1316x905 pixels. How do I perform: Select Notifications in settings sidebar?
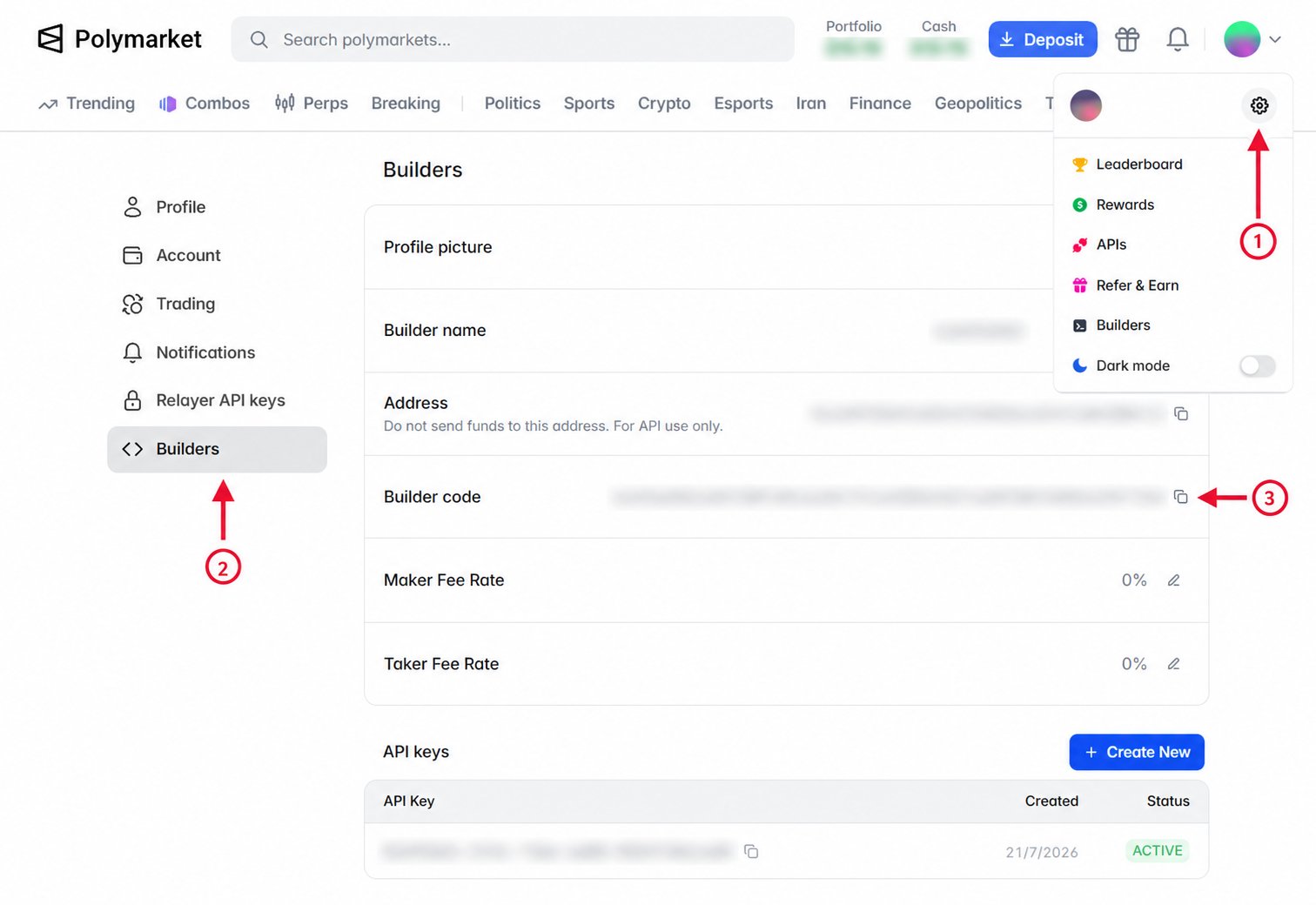[217, 352]
